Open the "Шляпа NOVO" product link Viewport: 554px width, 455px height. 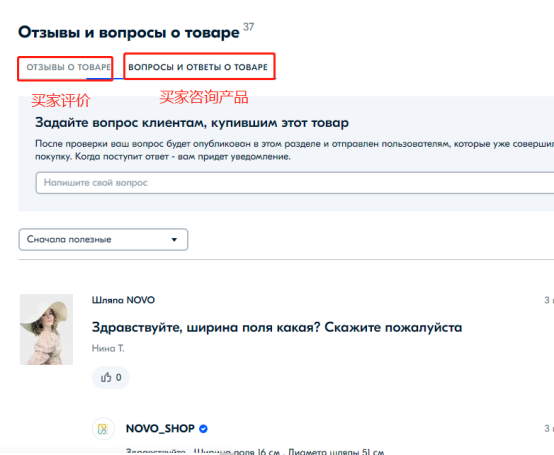[x=123, y=300]
